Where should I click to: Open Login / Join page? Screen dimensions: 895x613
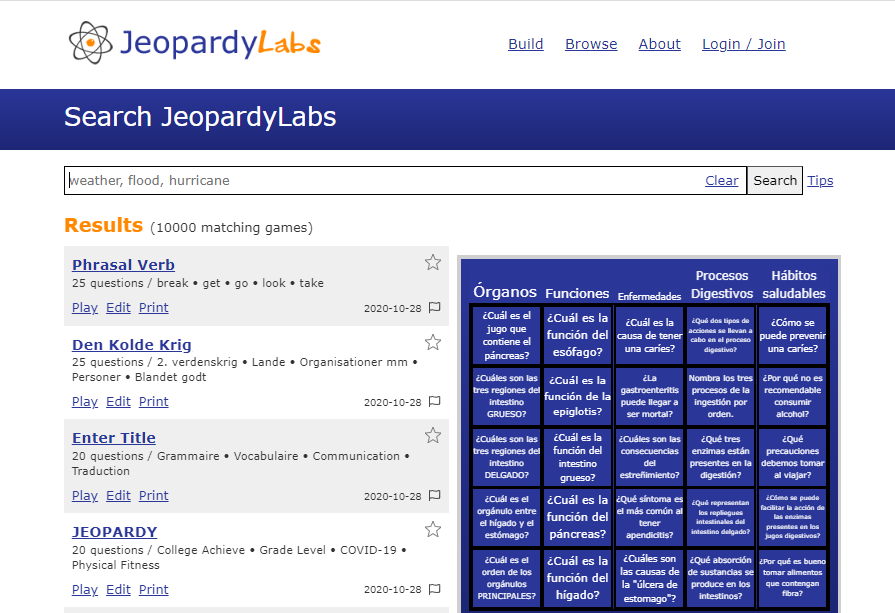[x=744, y=44]
